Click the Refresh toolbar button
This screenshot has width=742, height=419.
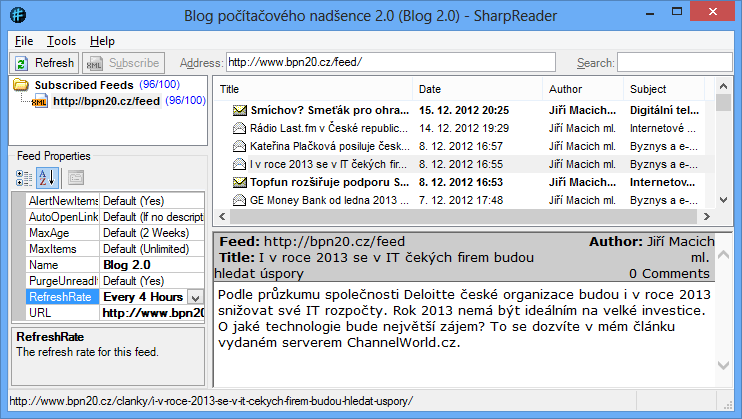coord(43,63)
